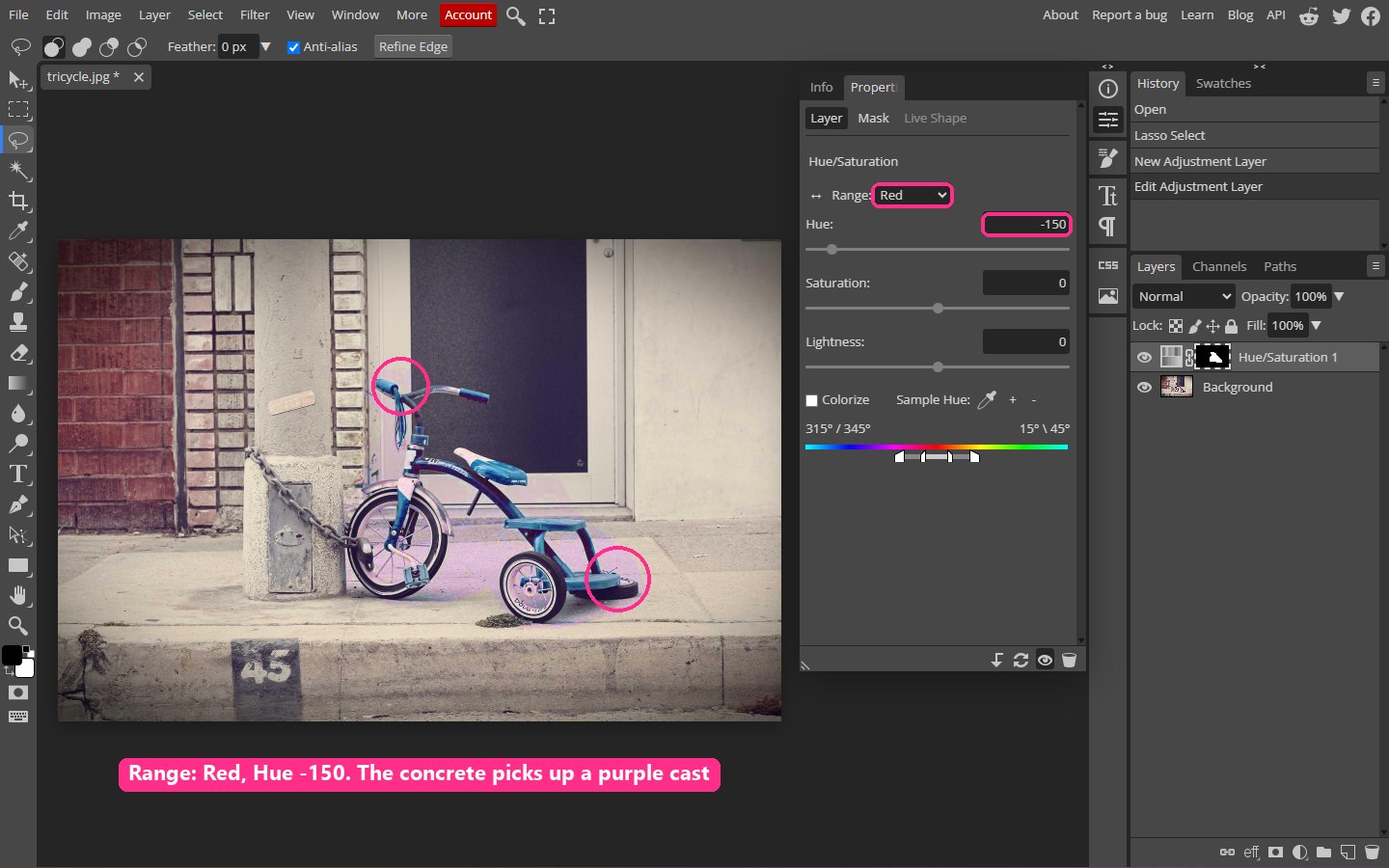Select the Rectangle shape tool

point(18,565)
